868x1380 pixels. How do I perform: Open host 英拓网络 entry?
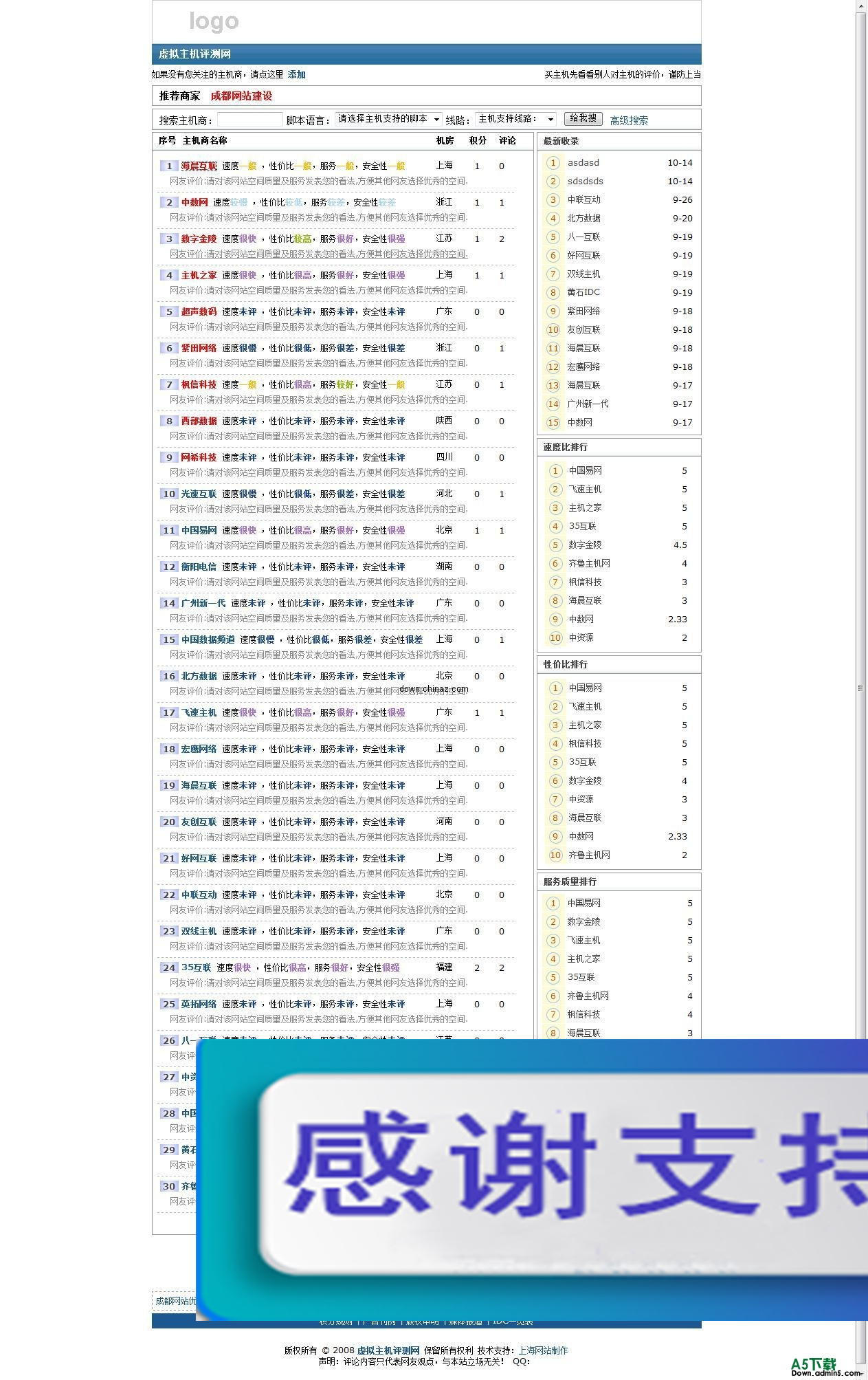point(199,1004)
